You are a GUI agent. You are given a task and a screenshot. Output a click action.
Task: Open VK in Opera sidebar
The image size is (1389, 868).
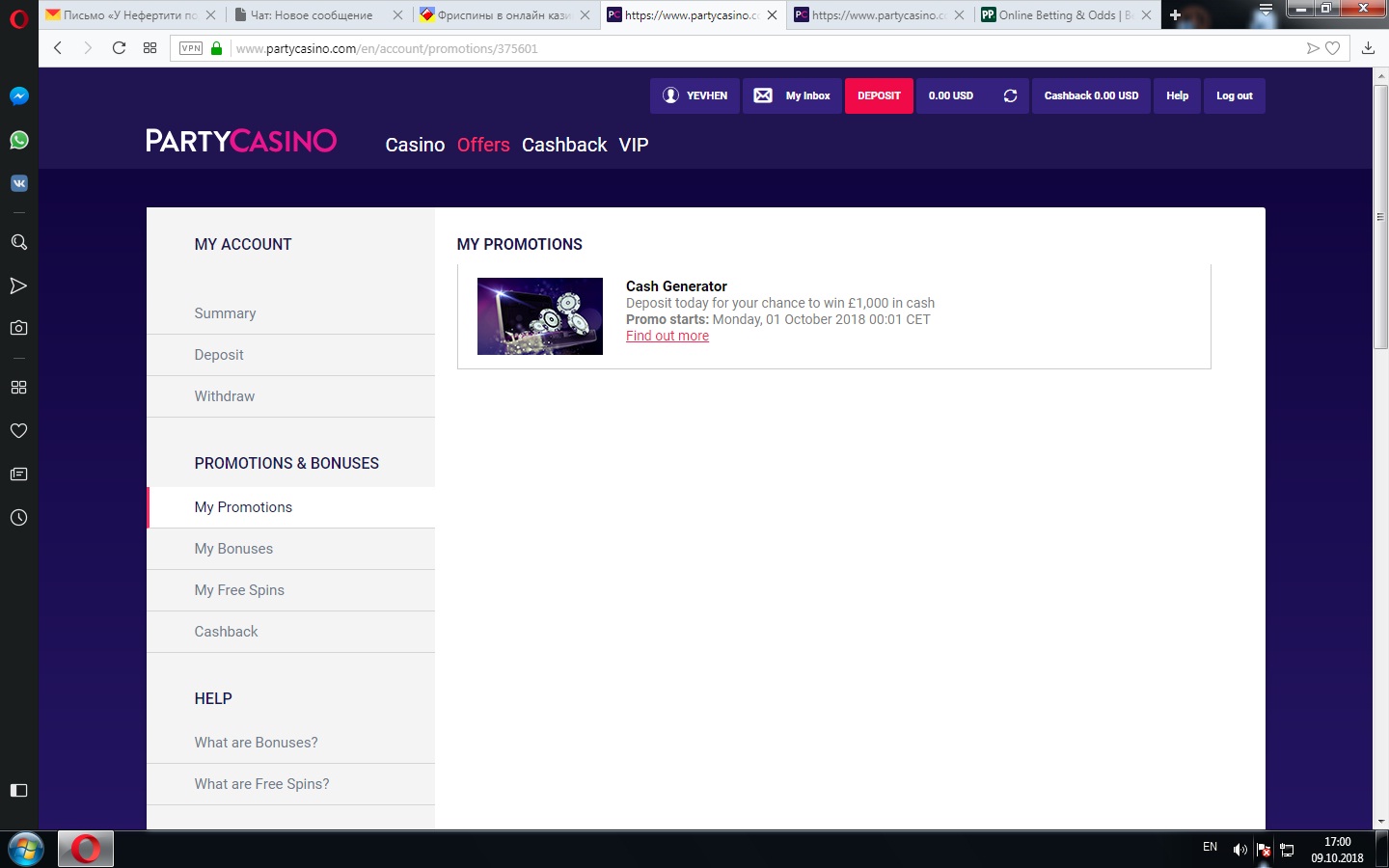tap(18, 183)
